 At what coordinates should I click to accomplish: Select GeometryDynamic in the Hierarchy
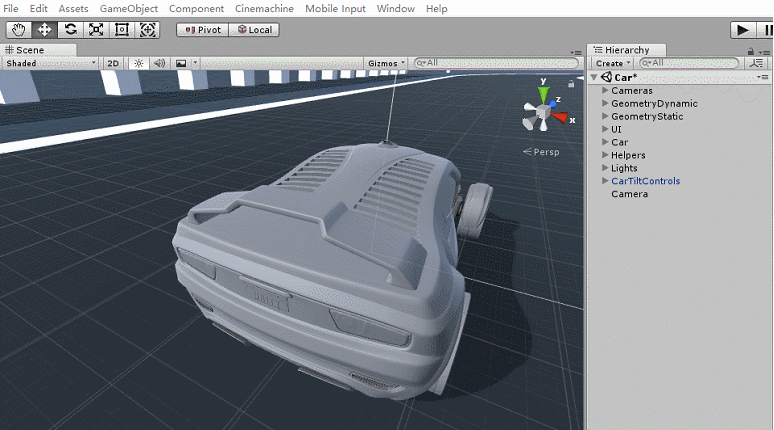point(654,103)
